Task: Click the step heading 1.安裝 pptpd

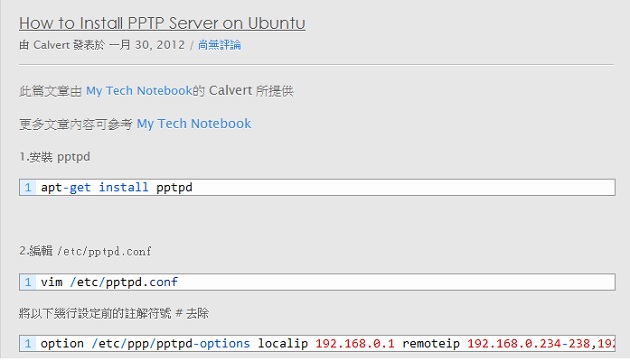Action: tap(55, 157)
